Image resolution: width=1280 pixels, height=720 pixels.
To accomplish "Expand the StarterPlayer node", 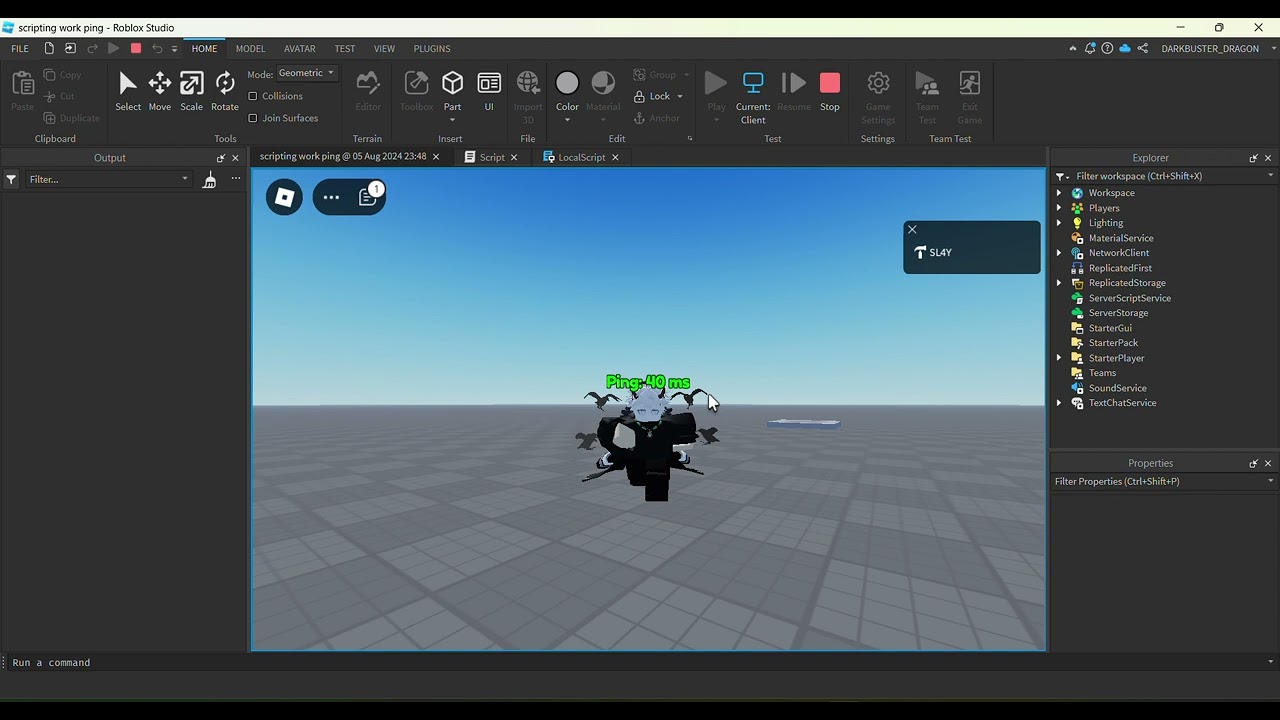I will click(x=1059, y=358).
